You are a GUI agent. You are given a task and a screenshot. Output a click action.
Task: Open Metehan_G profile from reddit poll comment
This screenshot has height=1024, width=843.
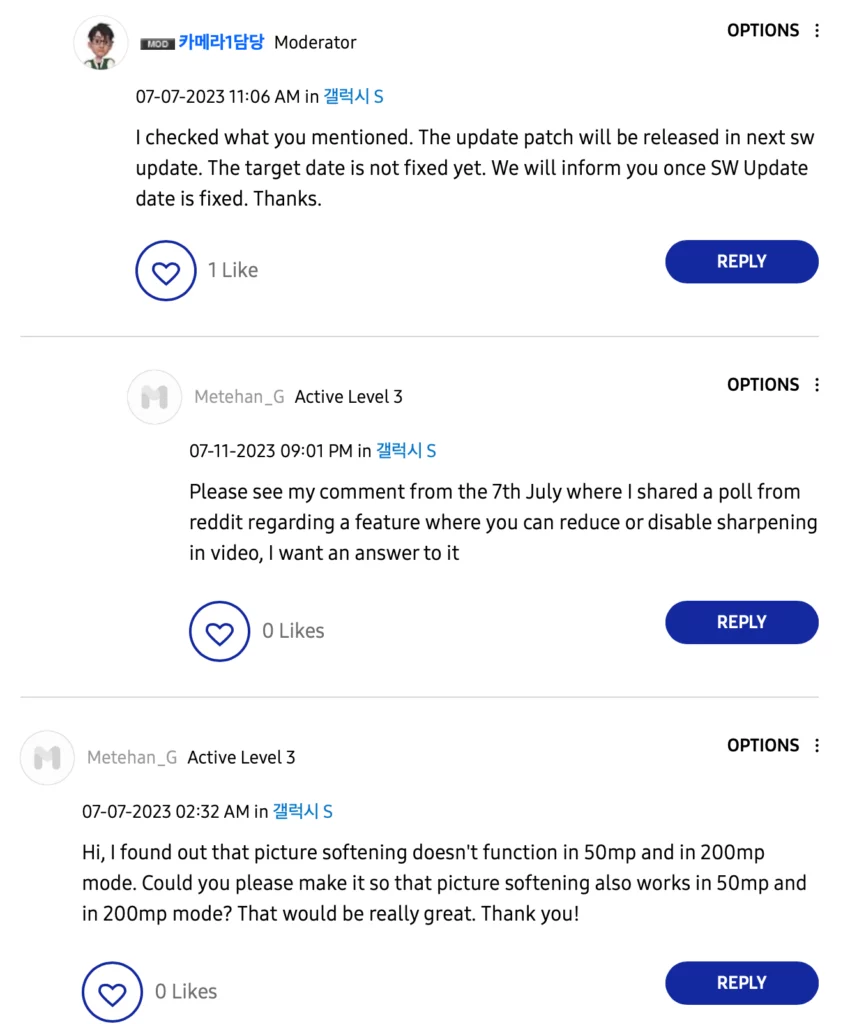point(239,396)
